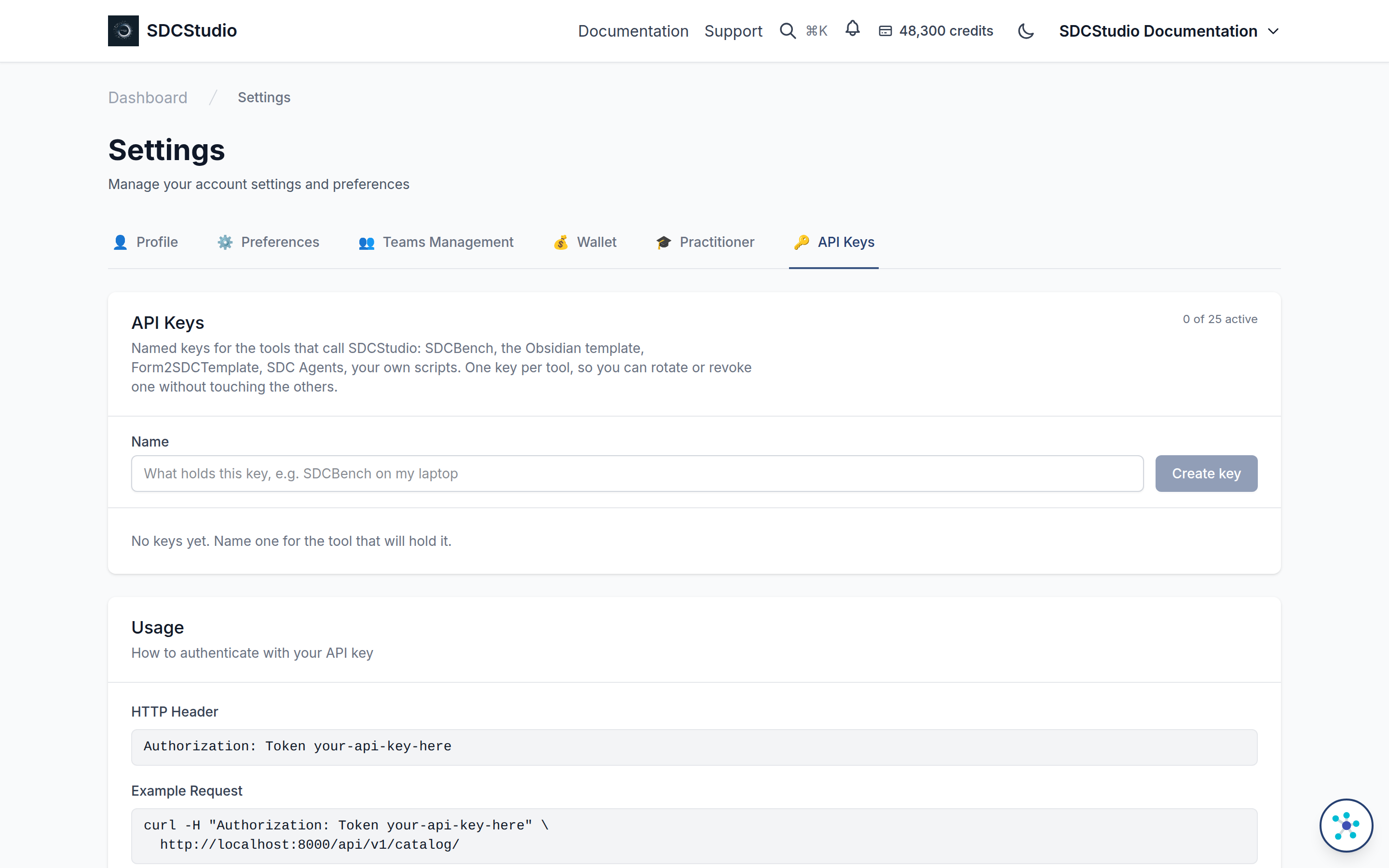Viewport: 1389px width, 868px height.
Task: Click the key icon on API Keys tab
Action: pos(801,242)
